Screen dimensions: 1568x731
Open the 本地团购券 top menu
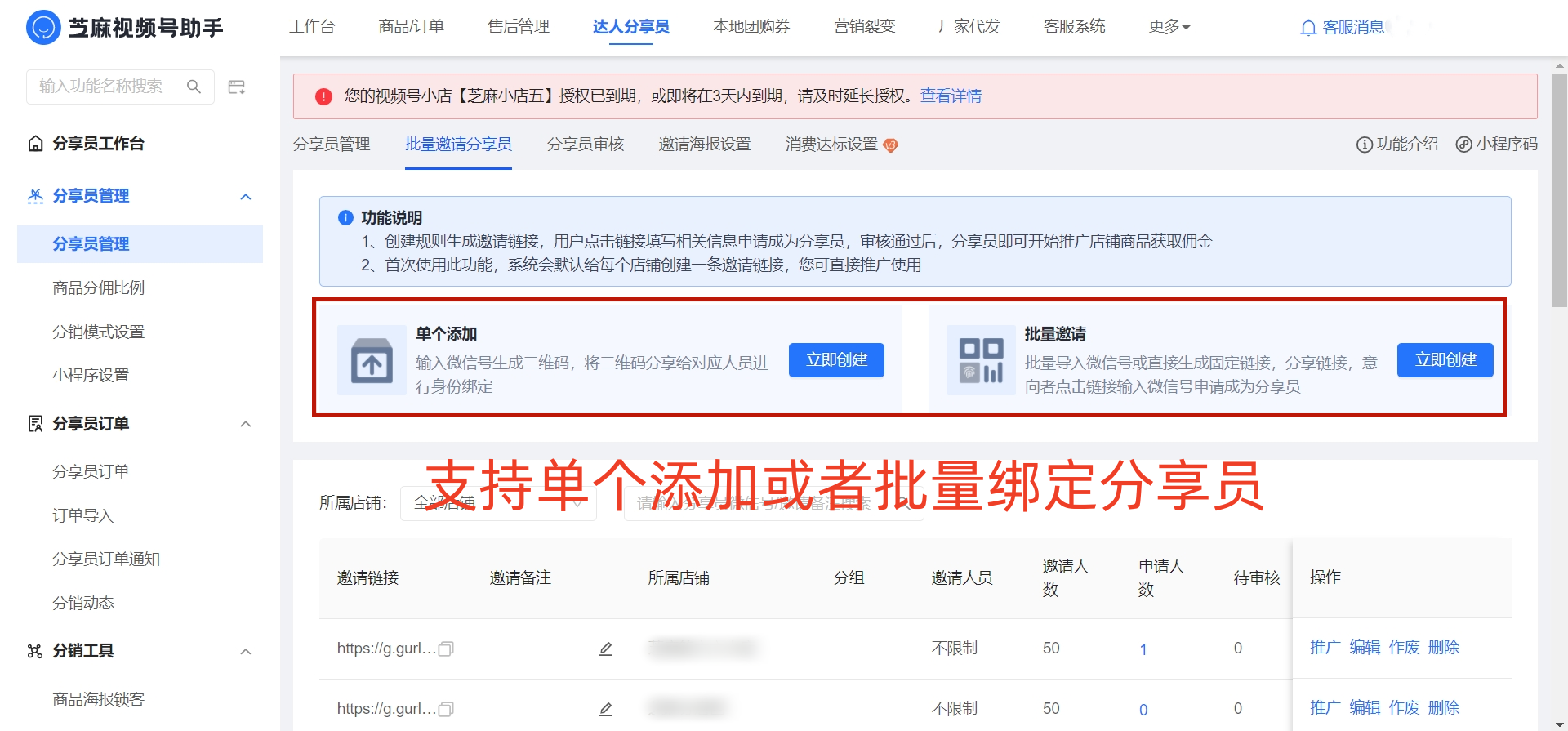point(751,27)
